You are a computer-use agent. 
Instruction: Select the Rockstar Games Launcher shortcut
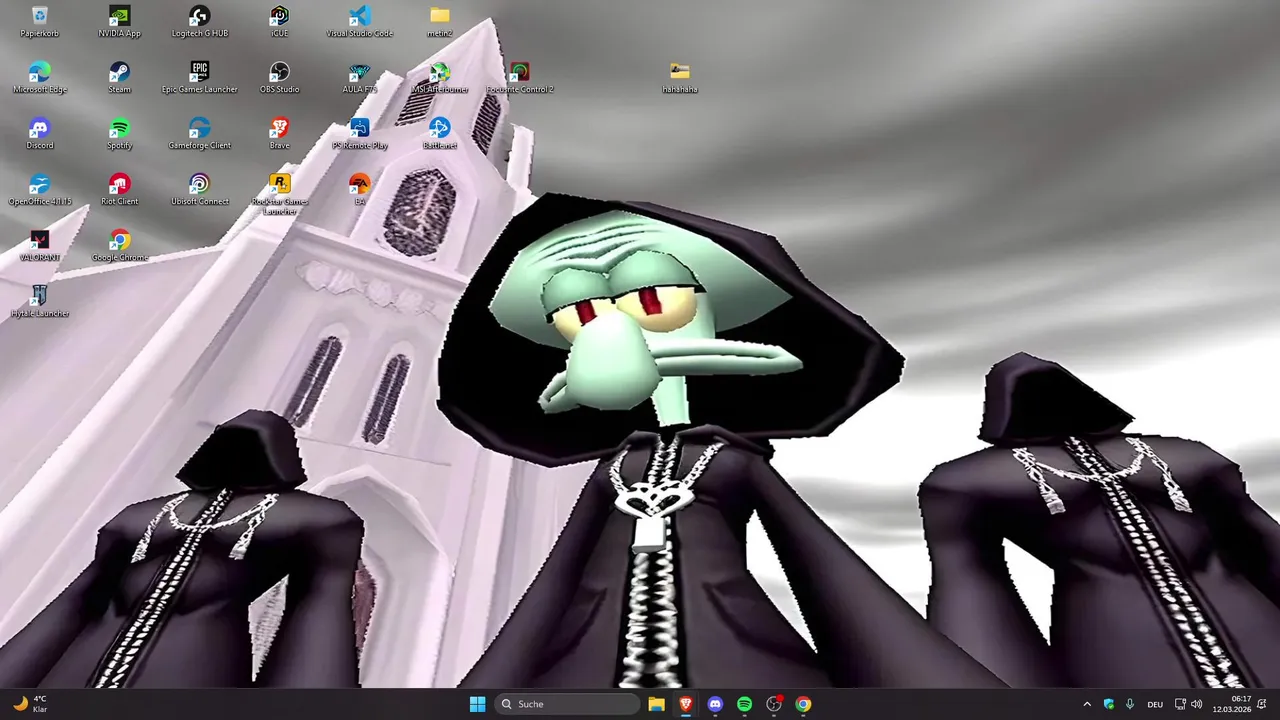coord(279,194)
